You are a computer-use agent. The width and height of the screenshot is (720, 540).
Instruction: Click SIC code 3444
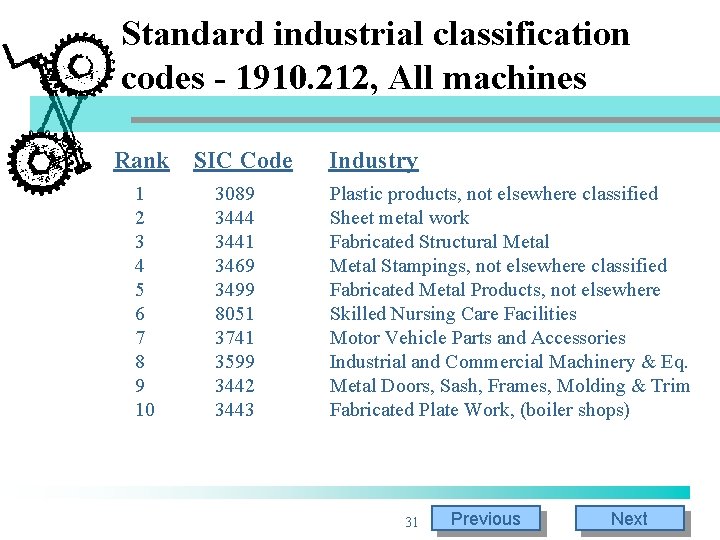click(235, 218)
